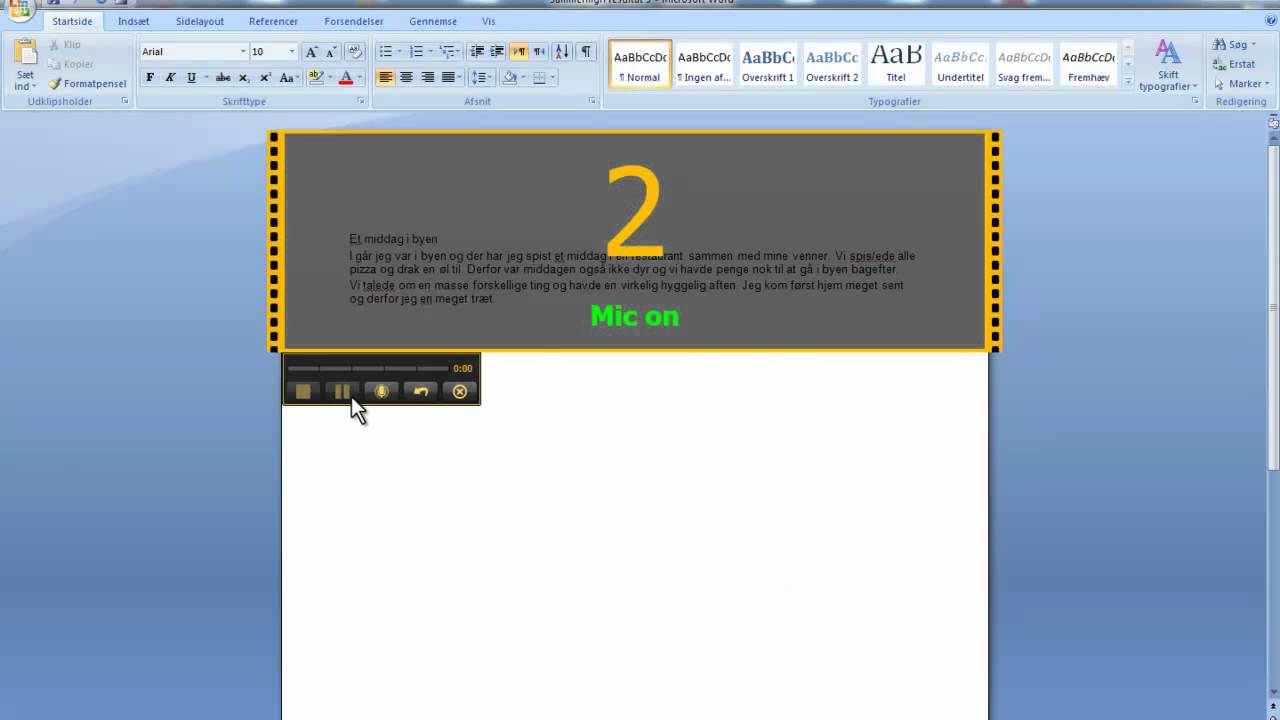The image size is (1280, 720).
Task: Justify the text
Action: (449, 77)
